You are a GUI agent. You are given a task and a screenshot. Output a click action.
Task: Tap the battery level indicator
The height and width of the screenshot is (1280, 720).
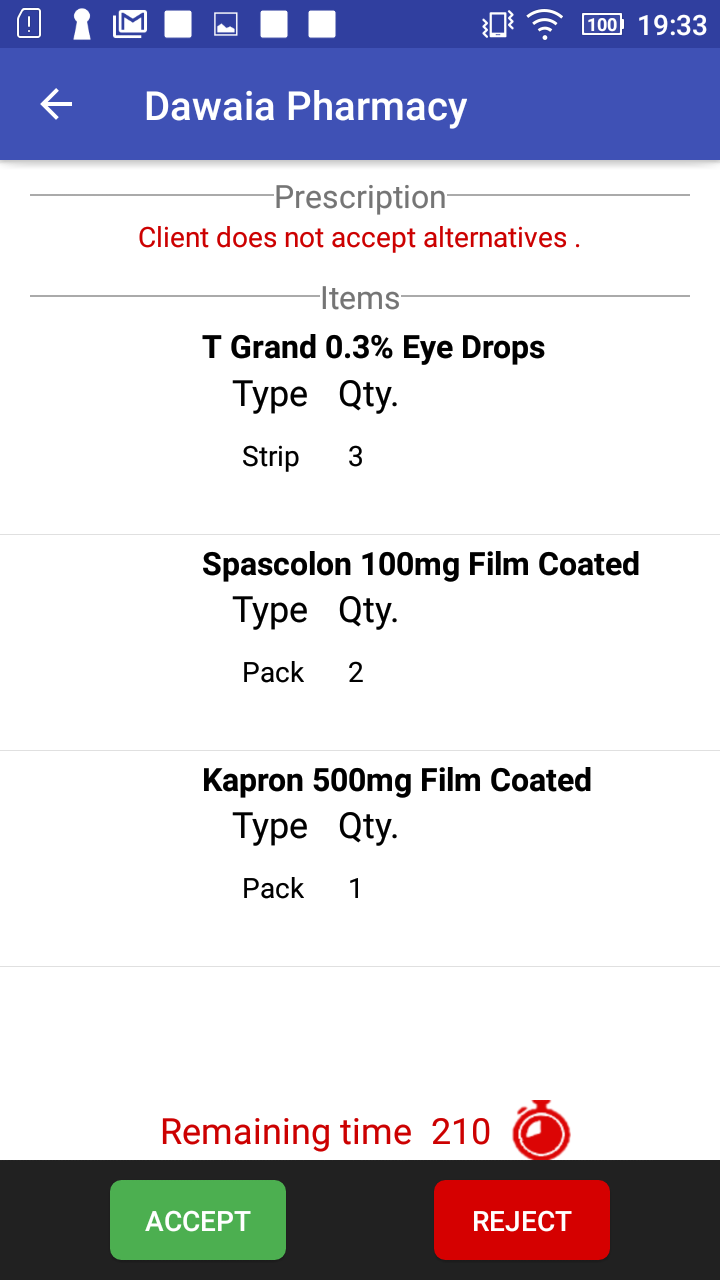(x=602, y=24)
